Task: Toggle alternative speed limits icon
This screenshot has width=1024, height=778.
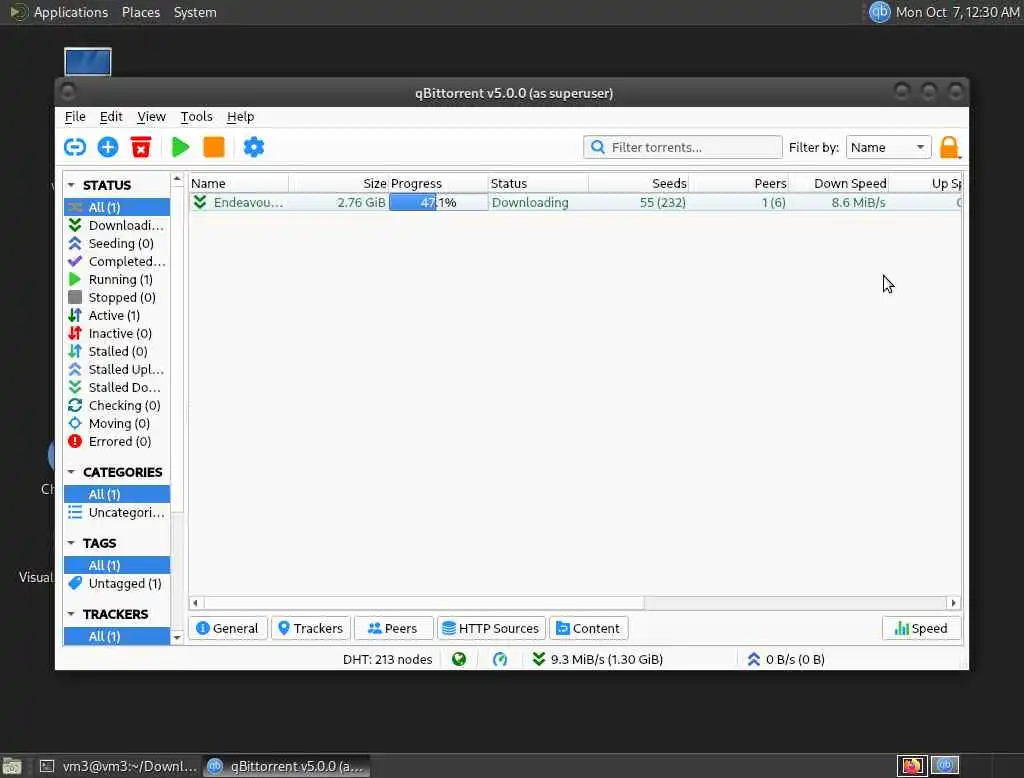Action: click(500, 659)
